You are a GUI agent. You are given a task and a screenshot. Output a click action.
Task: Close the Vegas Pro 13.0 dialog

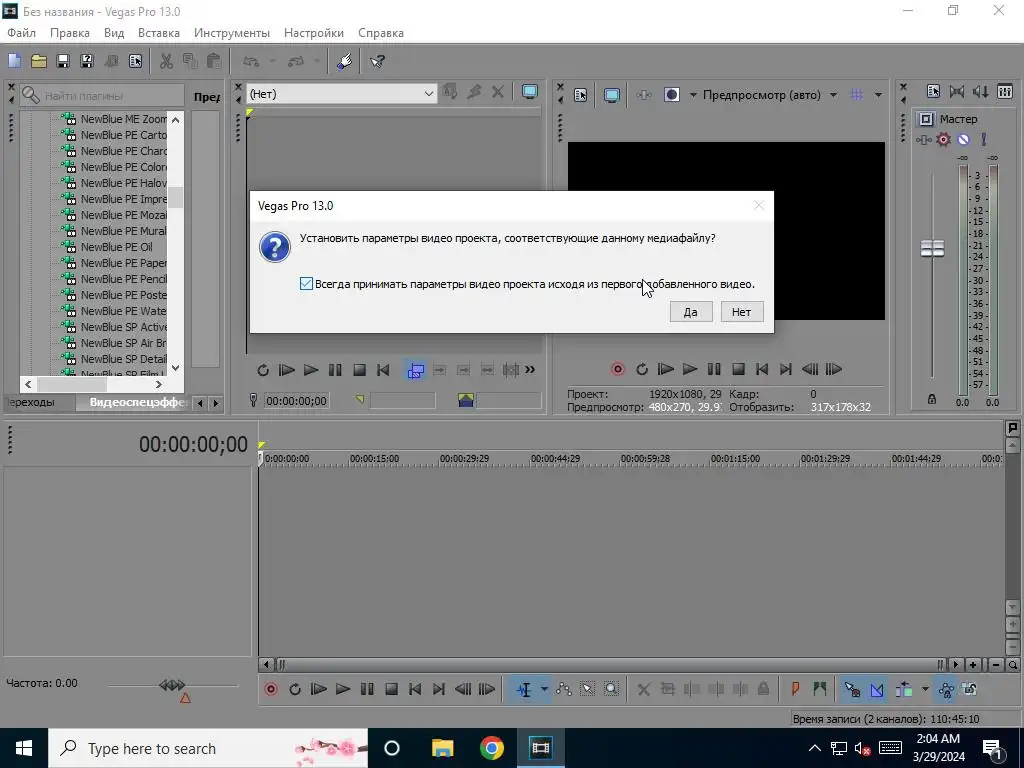click(x=758, y=205)
